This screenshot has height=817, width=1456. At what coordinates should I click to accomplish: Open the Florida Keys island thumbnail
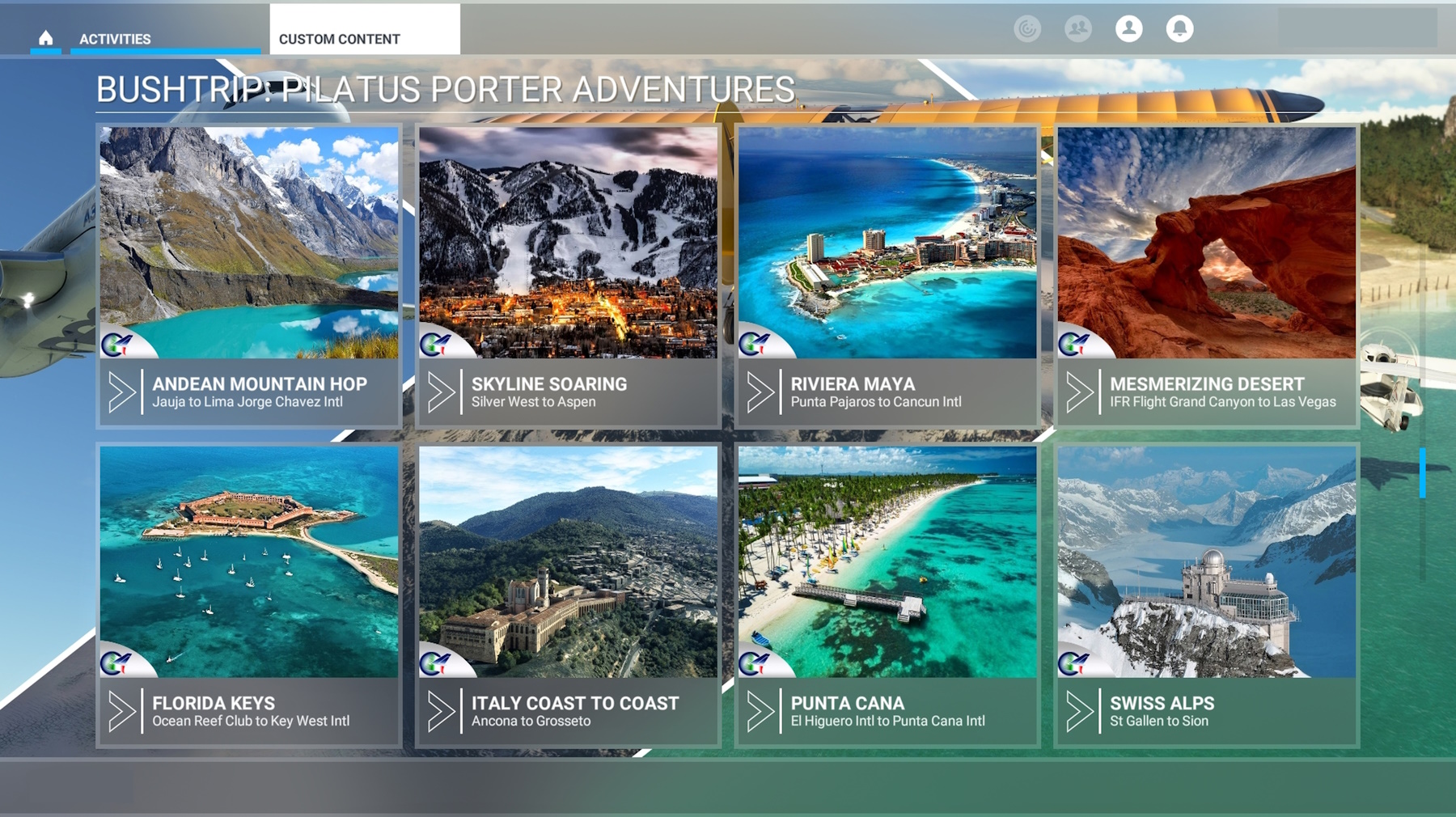[249, 561]
